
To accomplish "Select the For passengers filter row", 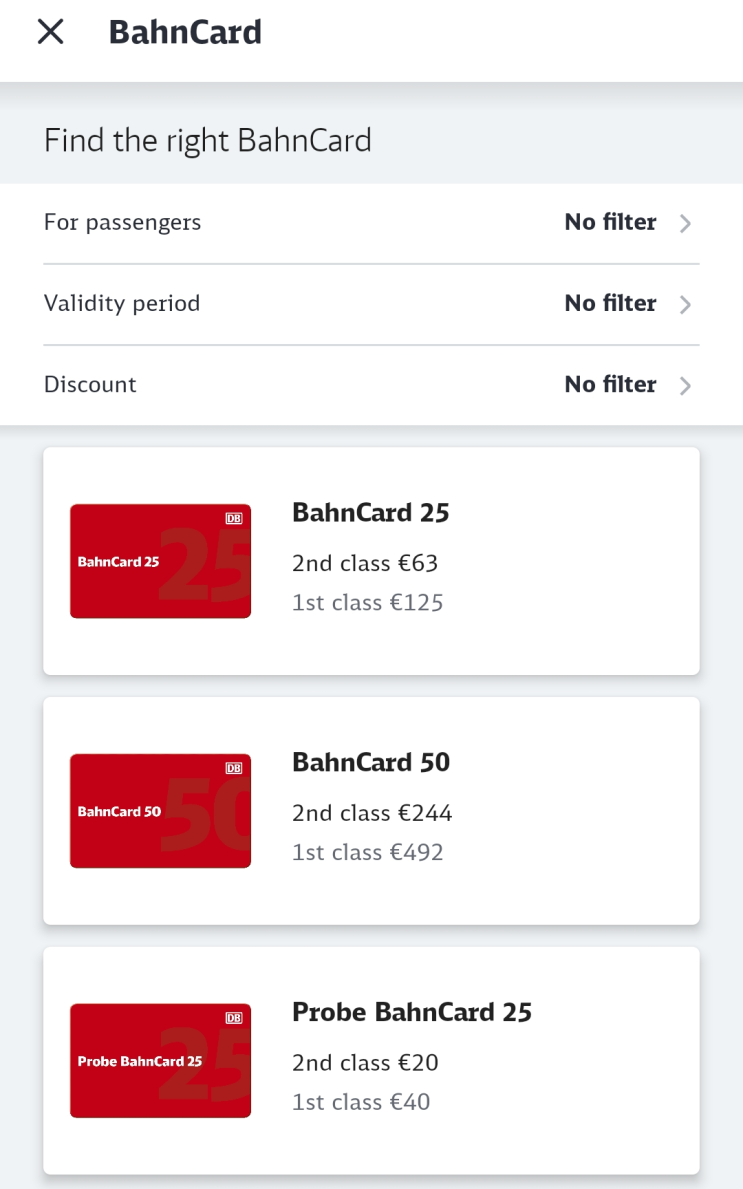I will click(372, 223).
